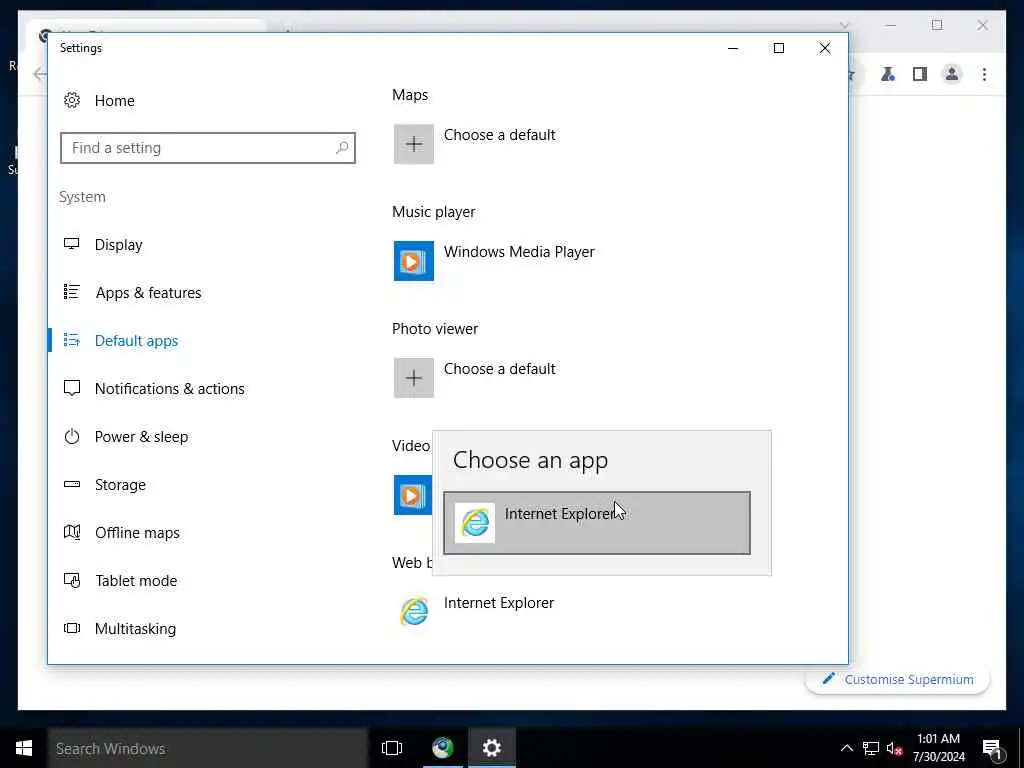Viewport: 1024px width, 768px height.
Task: Click the network icon in system tray
Action: [x=871, y=748]
